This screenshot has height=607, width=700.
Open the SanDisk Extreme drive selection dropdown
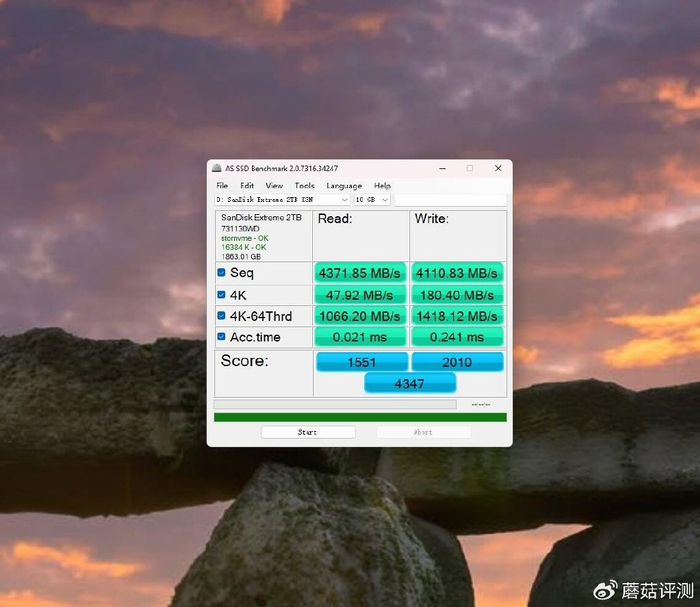tap(282, 200)
